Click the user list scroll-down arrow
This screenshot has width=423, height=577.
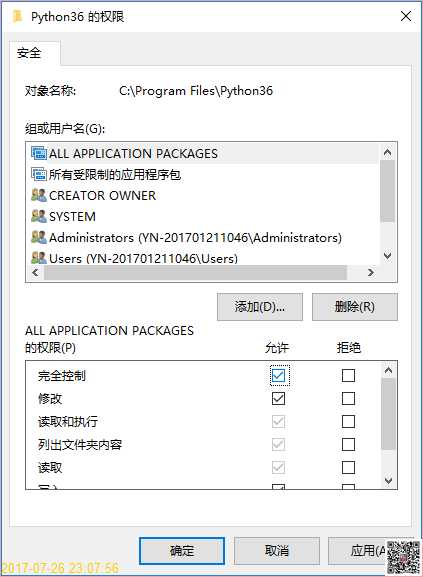pos(387,255)
